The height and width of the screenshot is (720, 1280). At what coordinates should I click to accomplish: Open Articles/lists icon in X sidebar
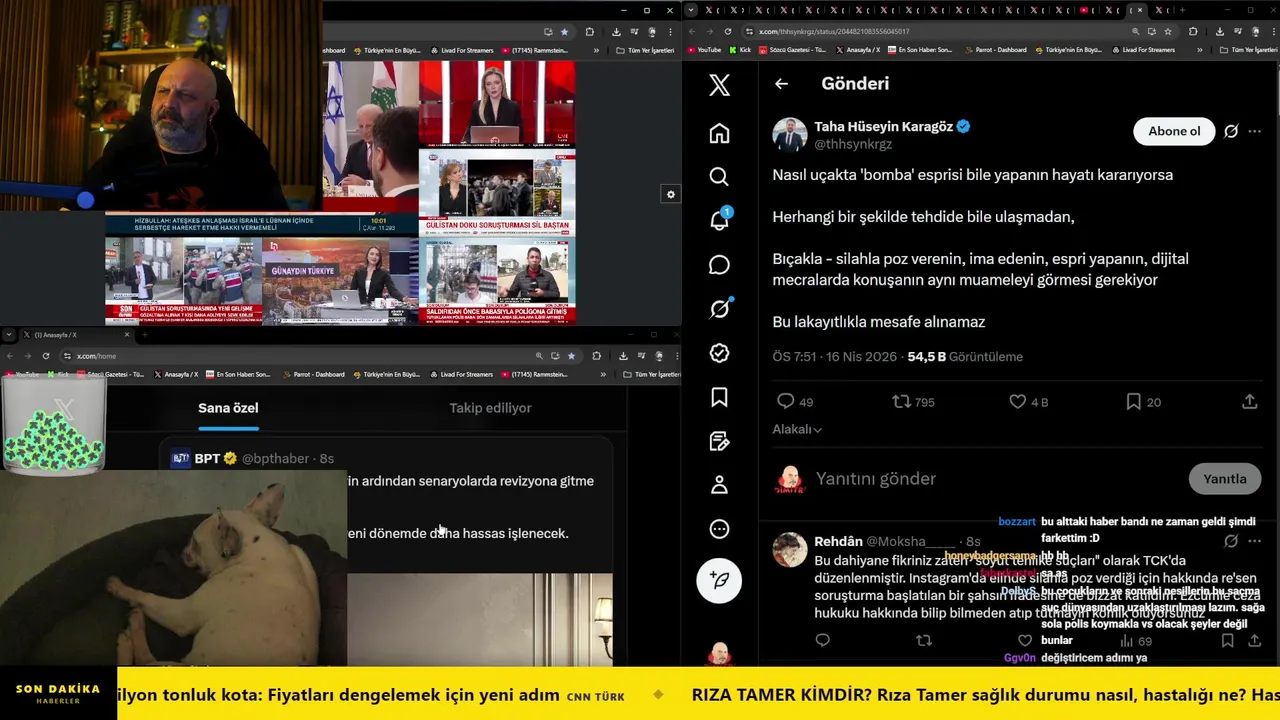[x=719, y=441]
